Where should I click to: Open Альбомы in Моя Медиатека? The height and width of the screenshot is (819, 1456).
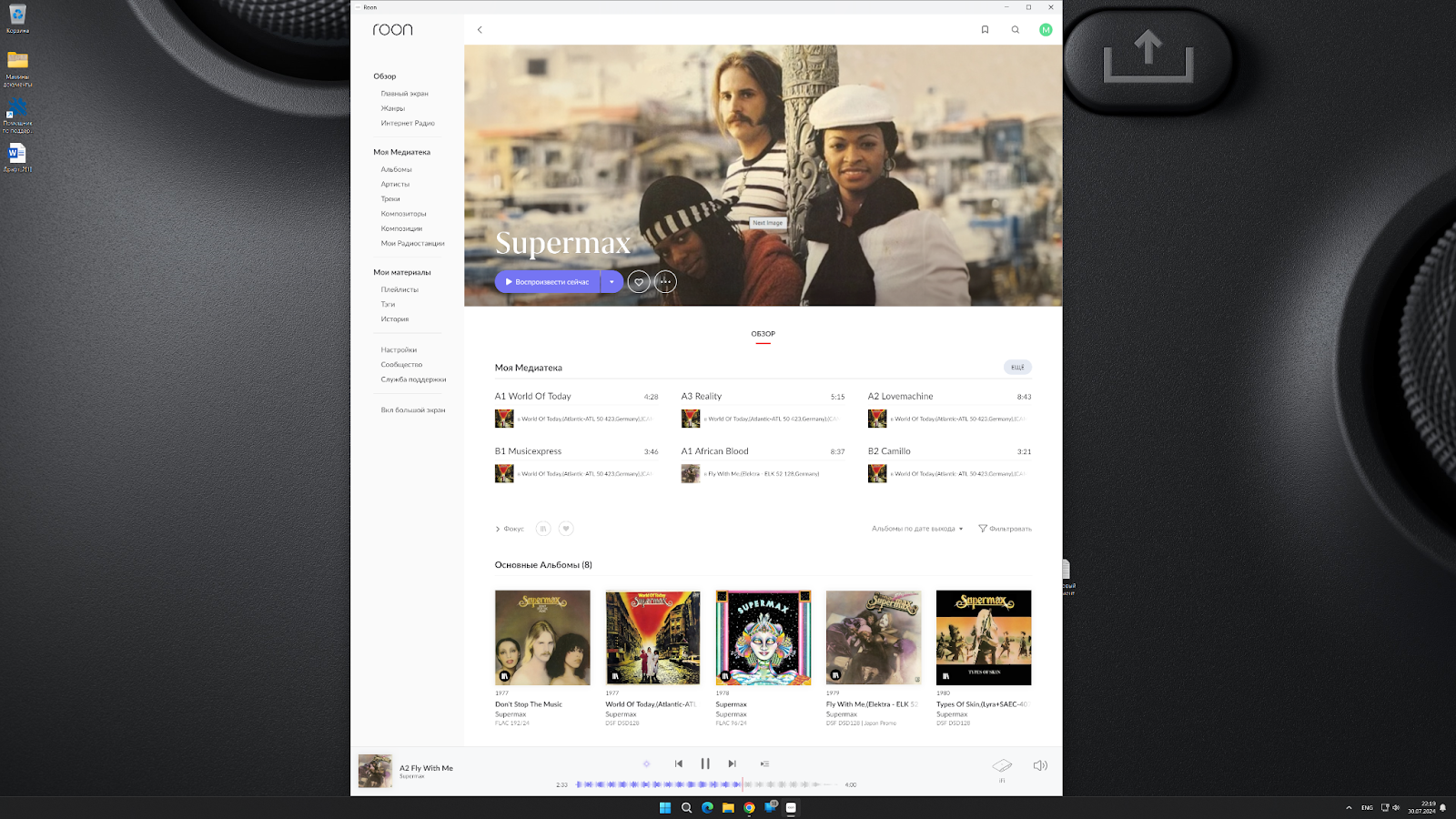coord(396,169)
